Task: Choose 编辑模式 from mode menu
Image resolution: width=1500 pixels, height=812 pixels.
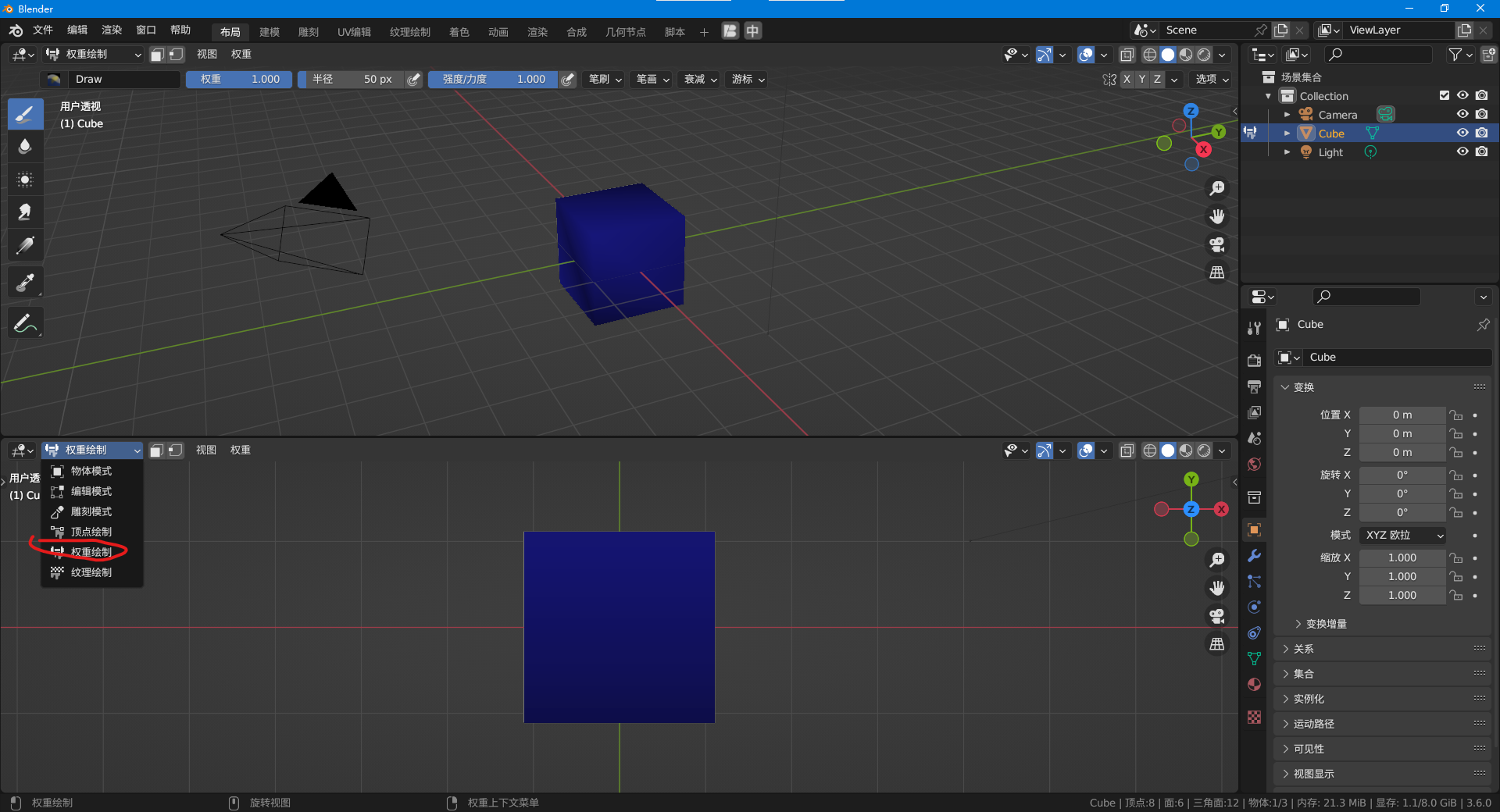Action: (91, 491)
